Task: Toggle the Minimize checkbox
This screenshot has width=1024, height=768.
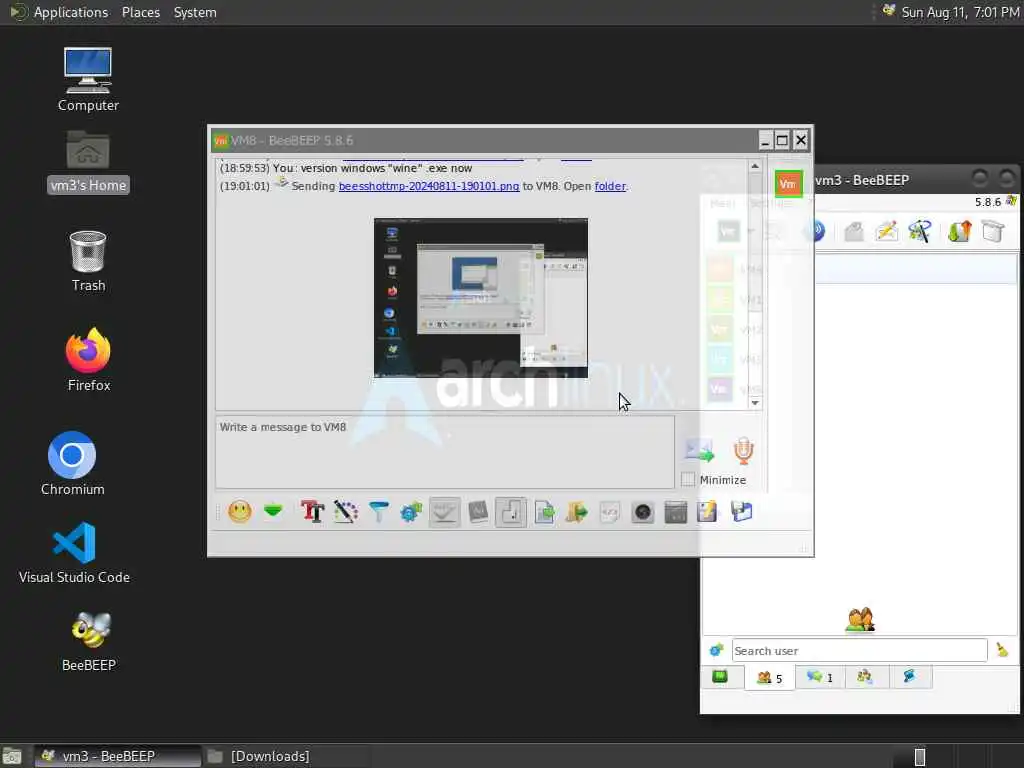Action: point(688,479)
